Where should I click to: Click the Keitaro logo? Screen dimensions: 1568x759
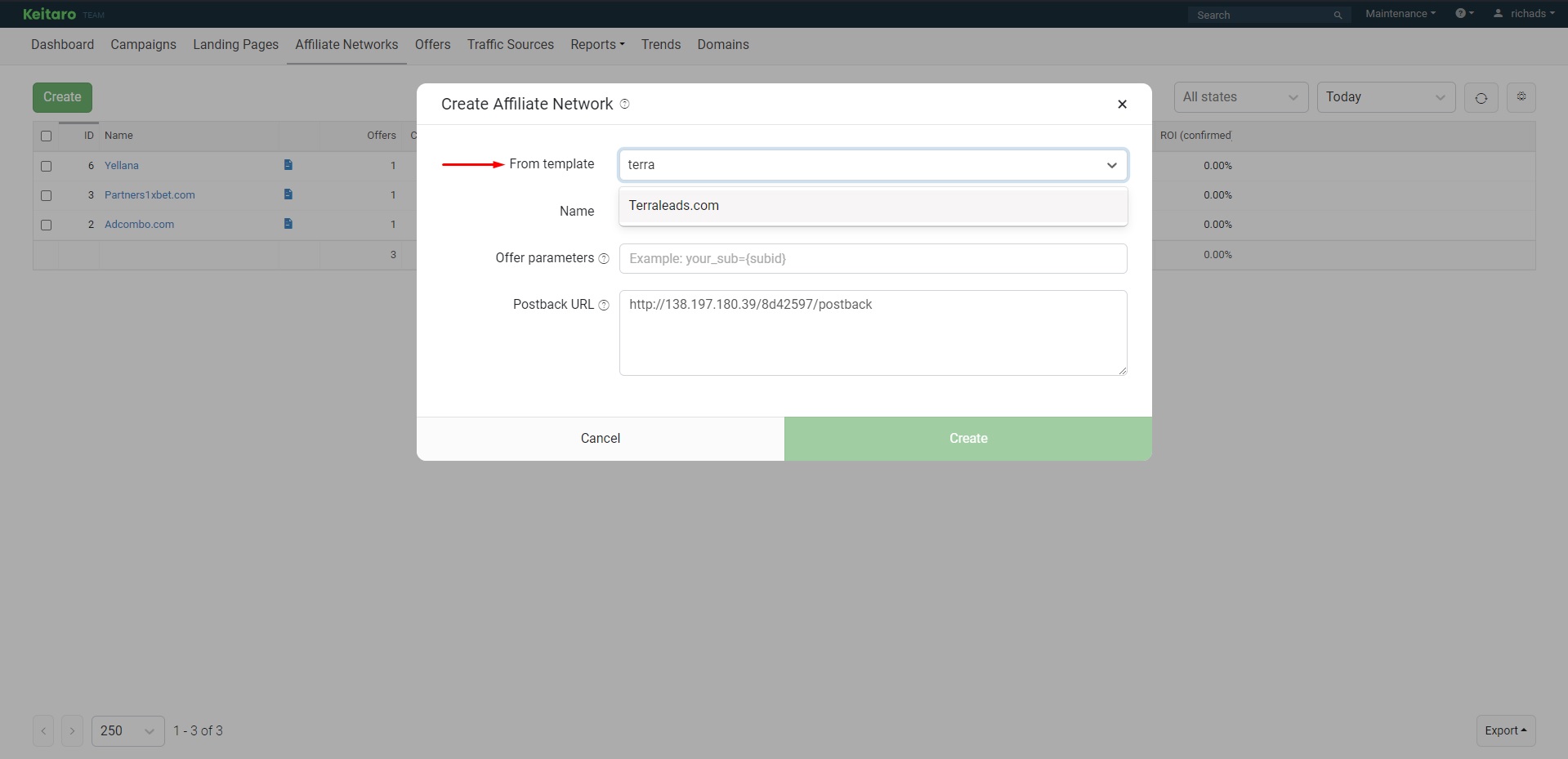pos(49,14)
